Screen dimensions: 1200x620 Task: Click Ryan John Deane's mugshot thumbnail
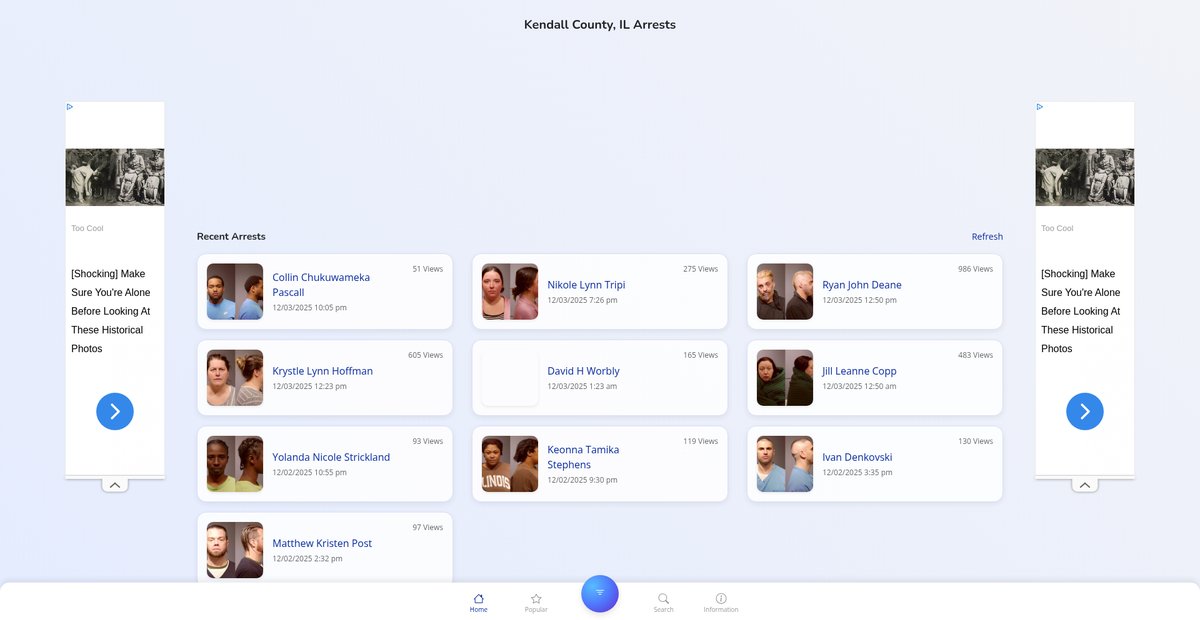pos(785,292)
